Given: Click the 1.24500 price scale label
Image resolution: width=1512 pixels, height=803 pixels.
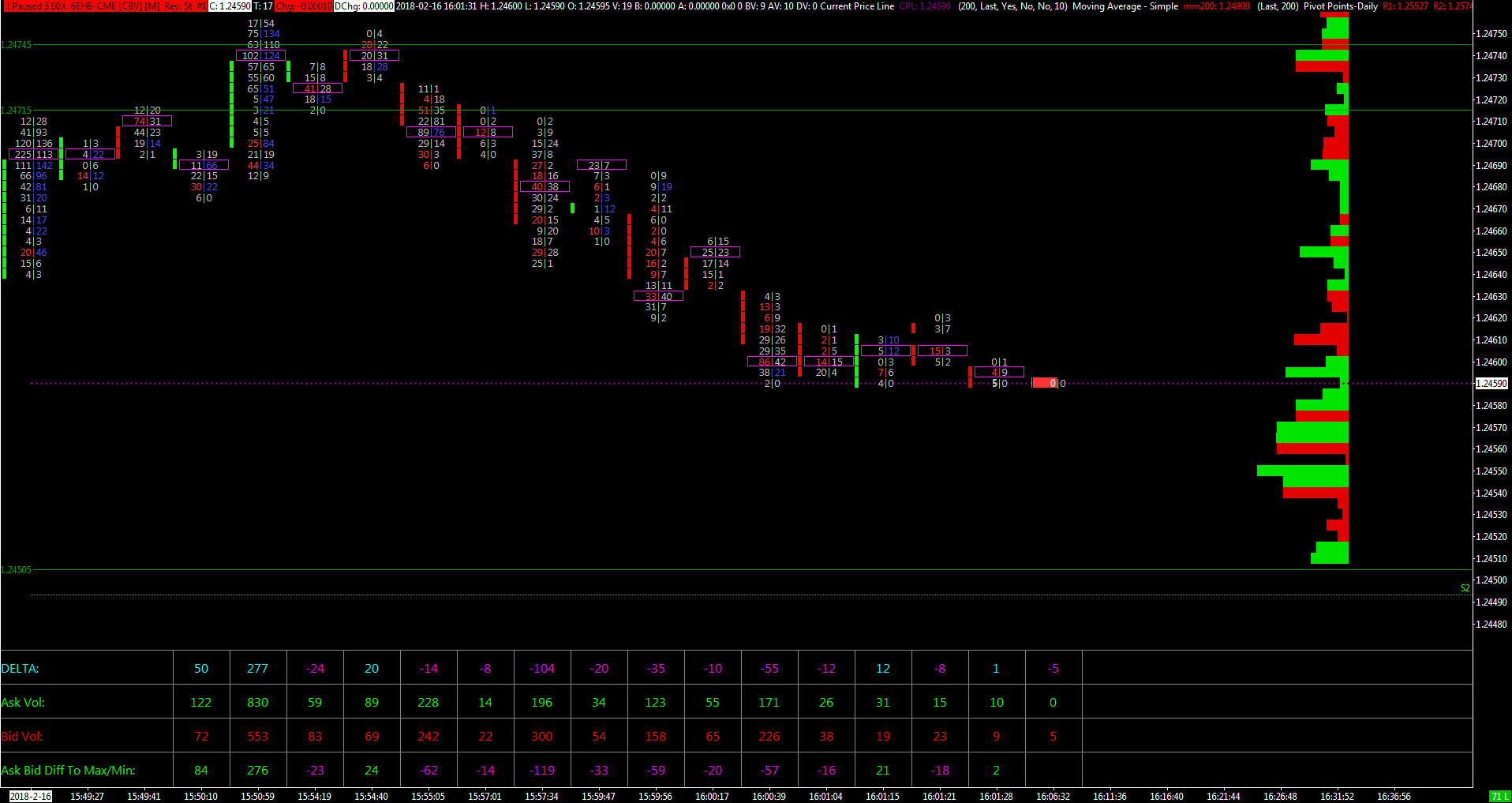Looking at the screenshot, I should (x=1491, y=580).
